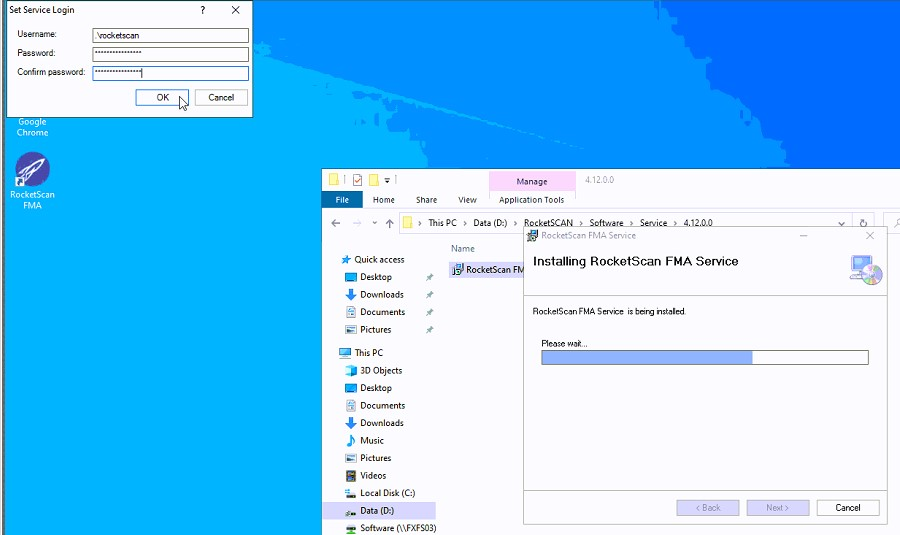Open pinned Documents under Quick access
The image size is (900, 535).
(x=382, y=312)
